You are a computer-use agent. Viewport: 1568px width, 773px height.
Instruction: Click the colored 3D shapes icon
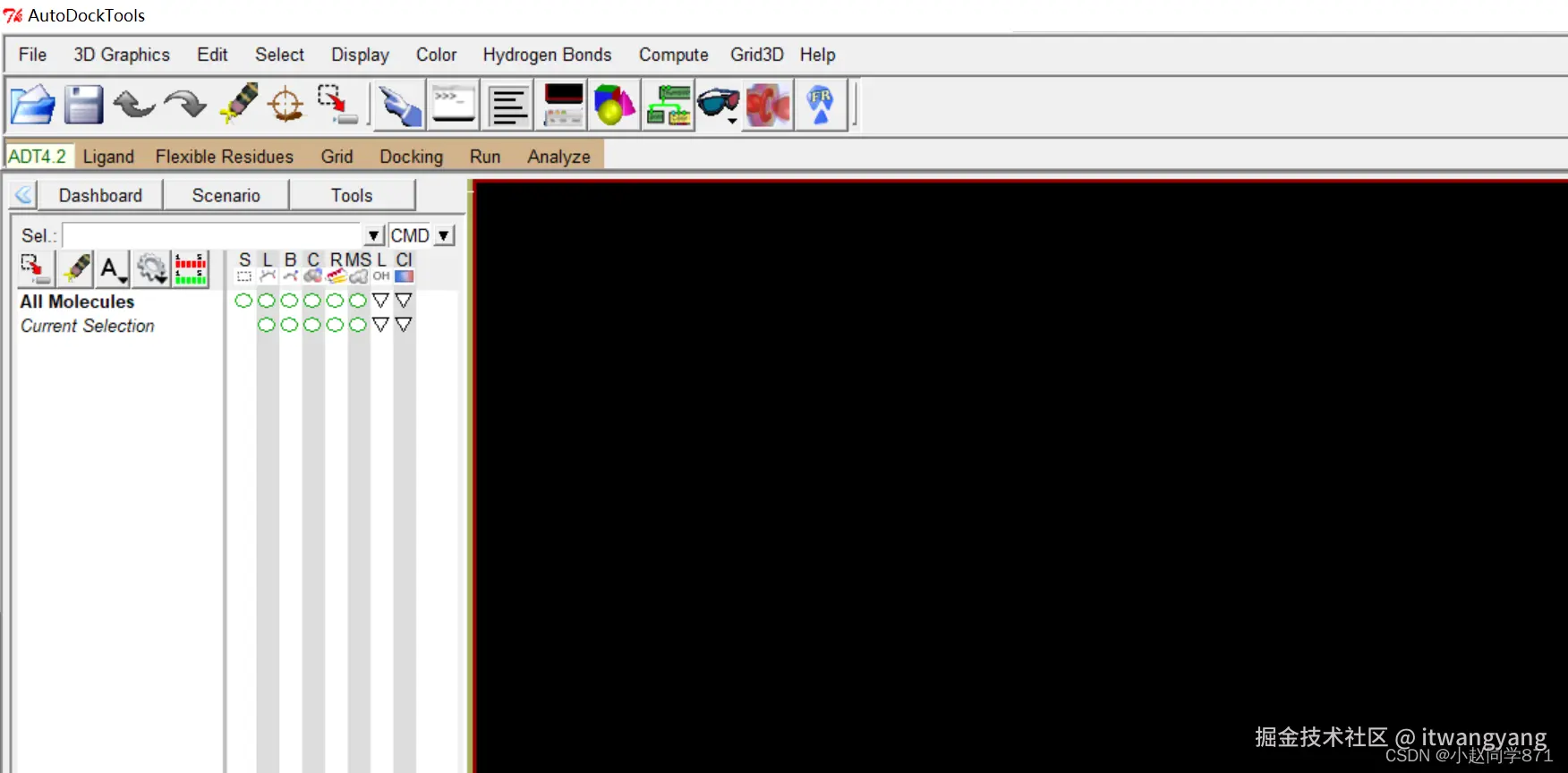[x=614, y=105]
